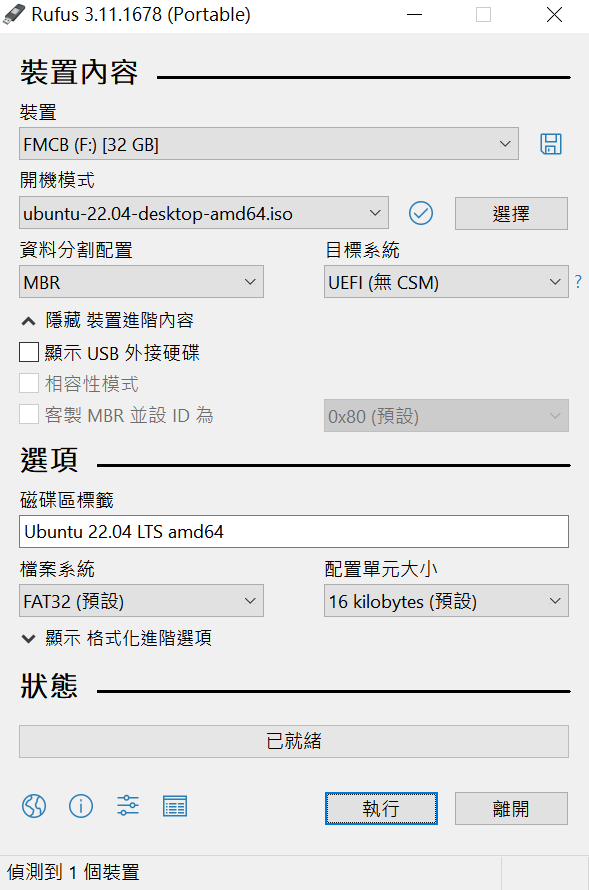Open the FMCB (F:) device dropdown
The image size is (589, 890).
point(269,144)
